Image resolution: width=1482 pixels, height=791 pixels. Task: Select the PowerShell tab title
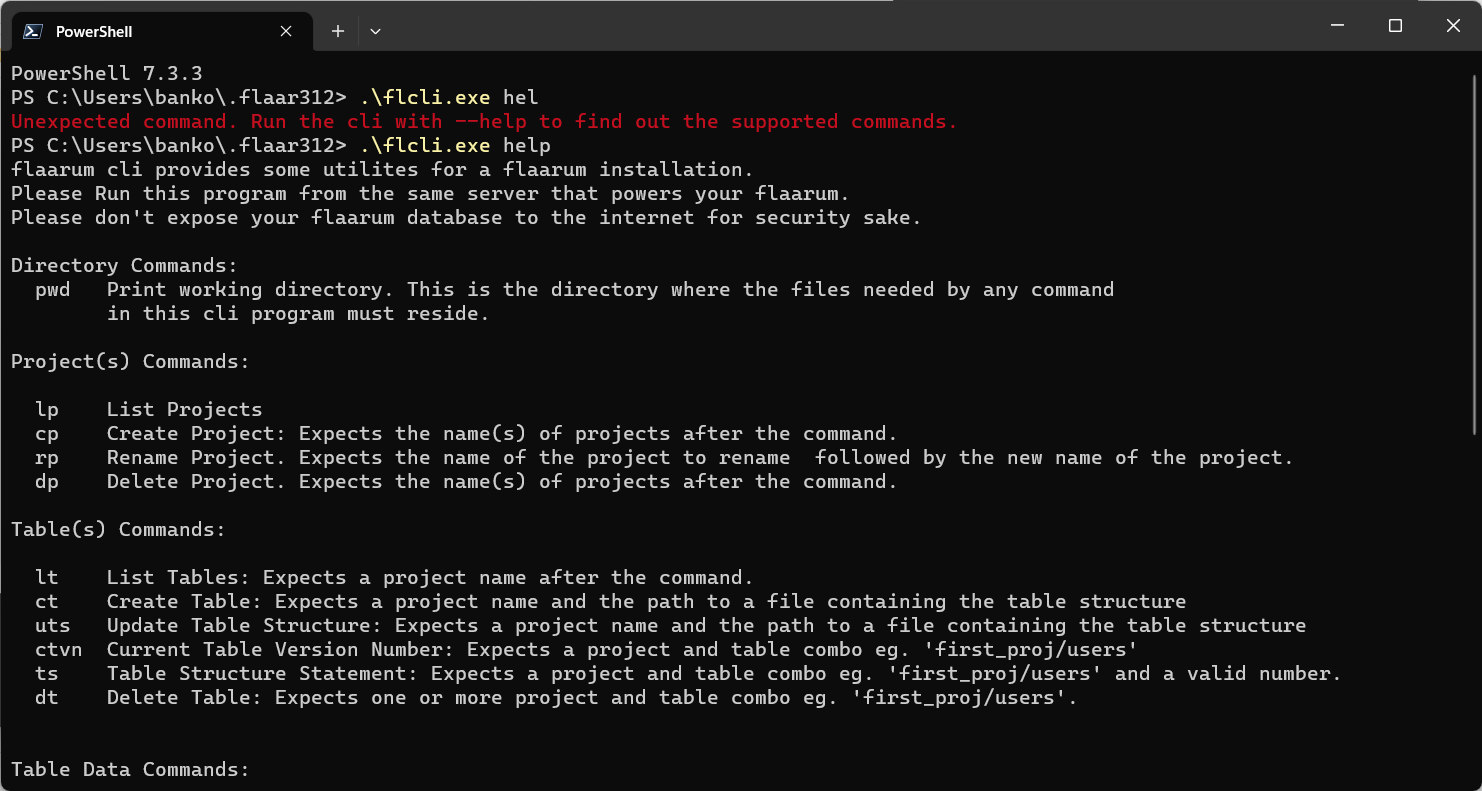(94, 32)
